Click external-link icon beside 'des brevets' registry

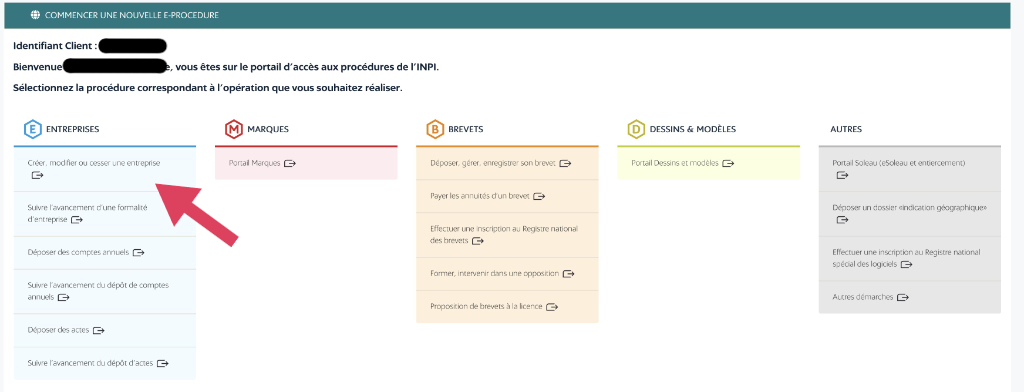[x=477, y=241]
